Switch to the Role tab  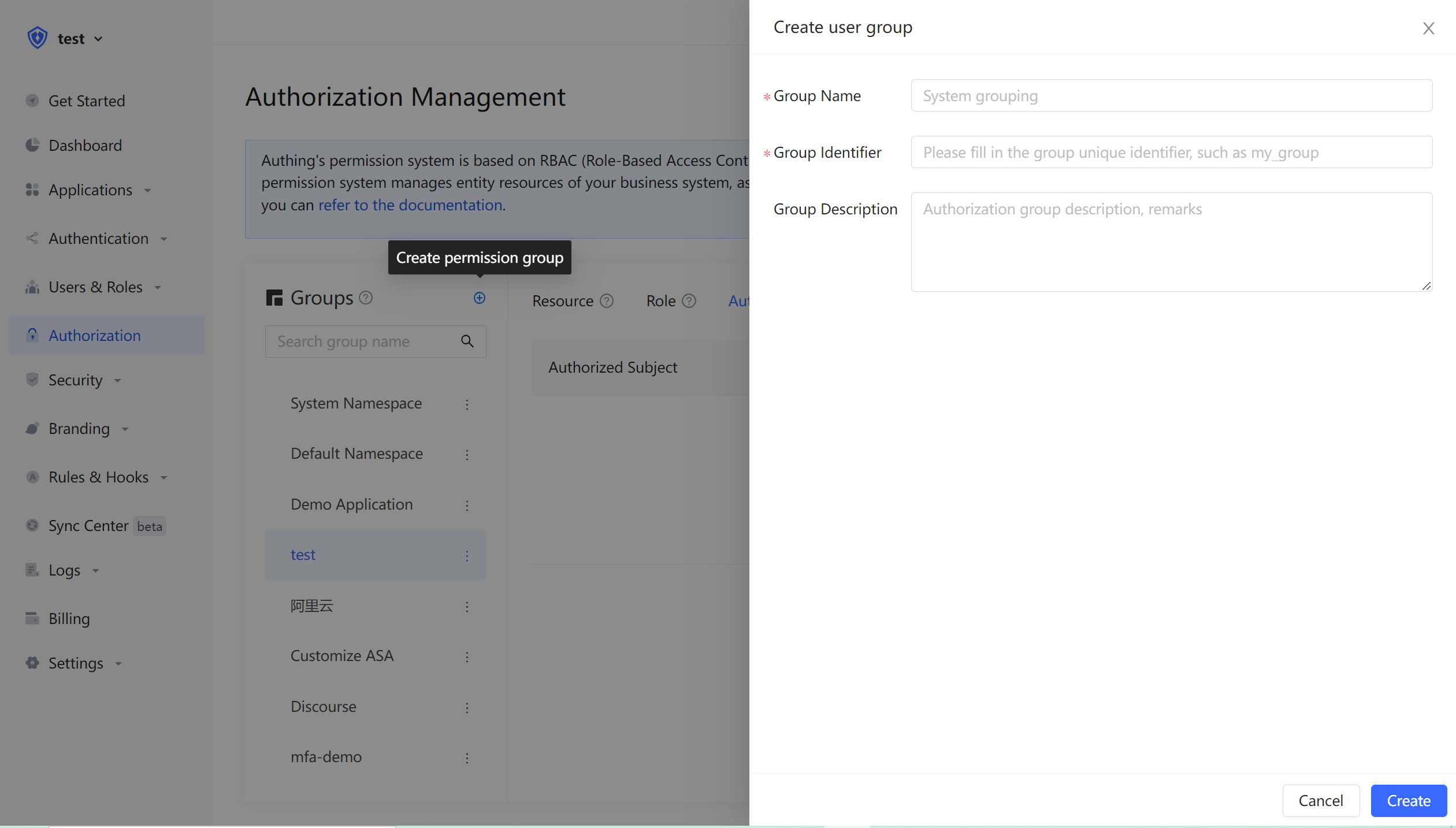(x=661, y=301)
